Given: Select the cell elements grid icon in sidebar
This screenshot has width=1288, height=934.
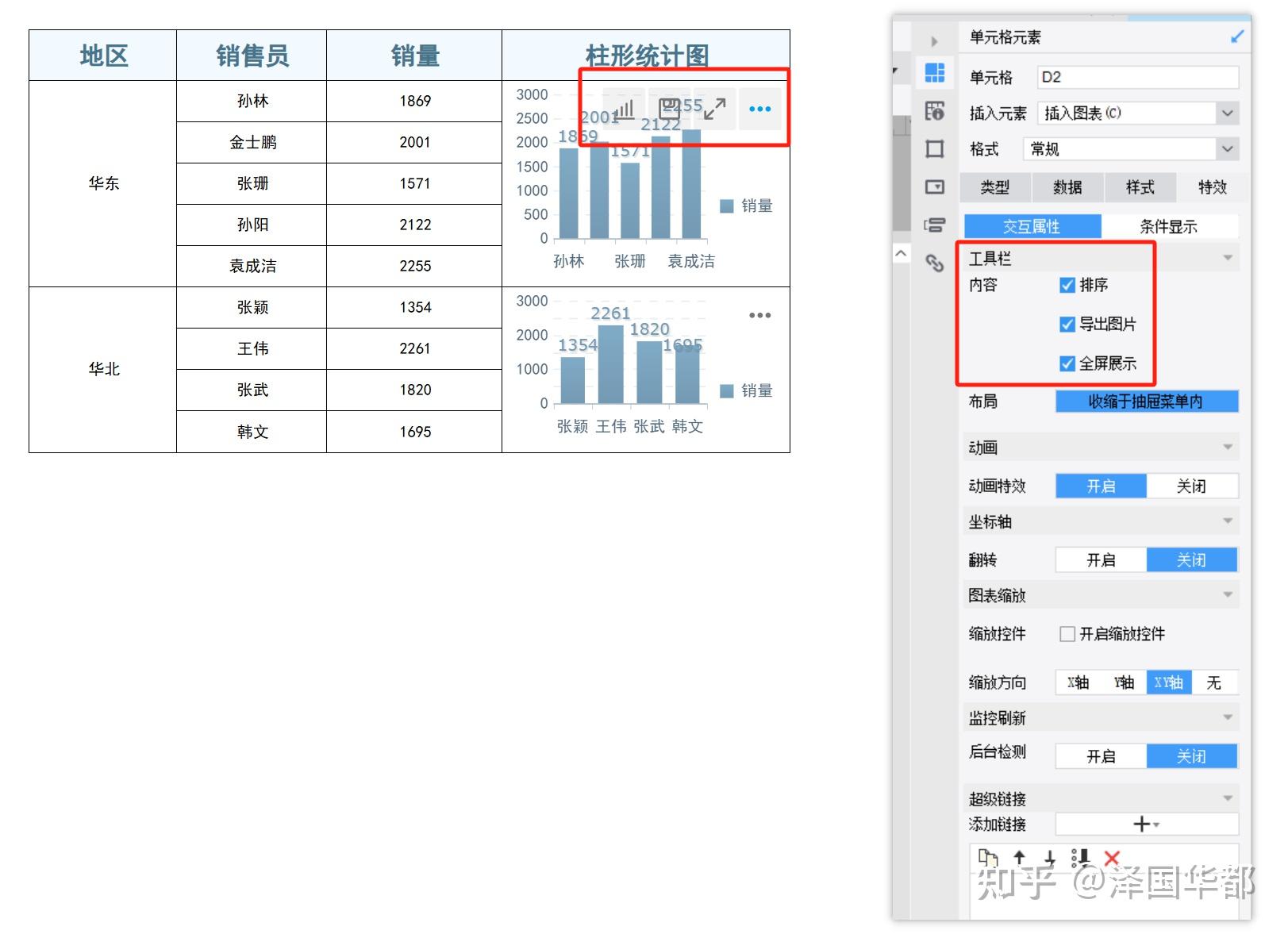Looking at the screenshot, I should (x=935, y=72).
